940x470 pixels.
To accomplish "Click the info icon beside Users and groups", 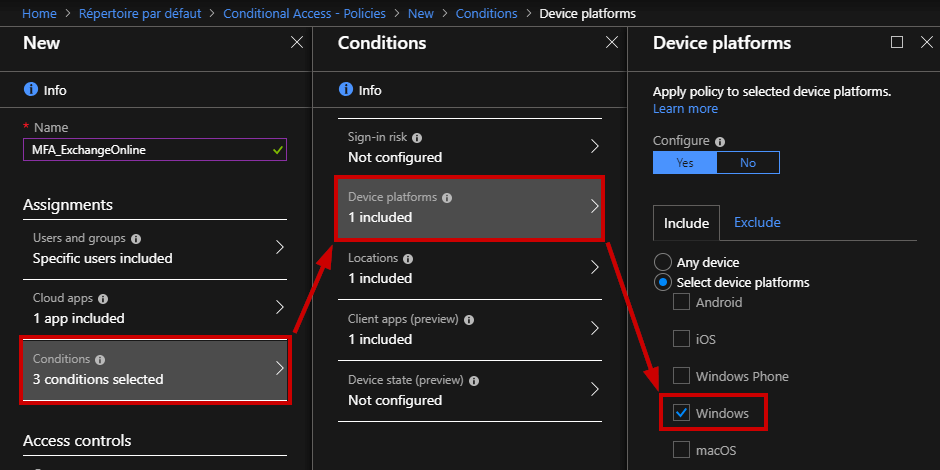I will [x=135, y=239].
